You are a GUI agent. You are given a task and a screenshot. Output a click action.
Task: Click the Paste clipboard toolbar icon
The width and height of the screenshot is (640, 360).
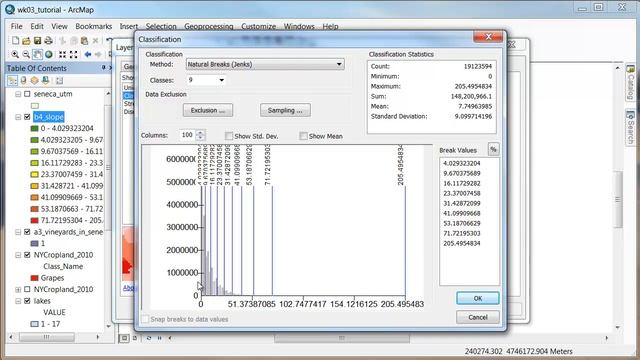point(84,41)
